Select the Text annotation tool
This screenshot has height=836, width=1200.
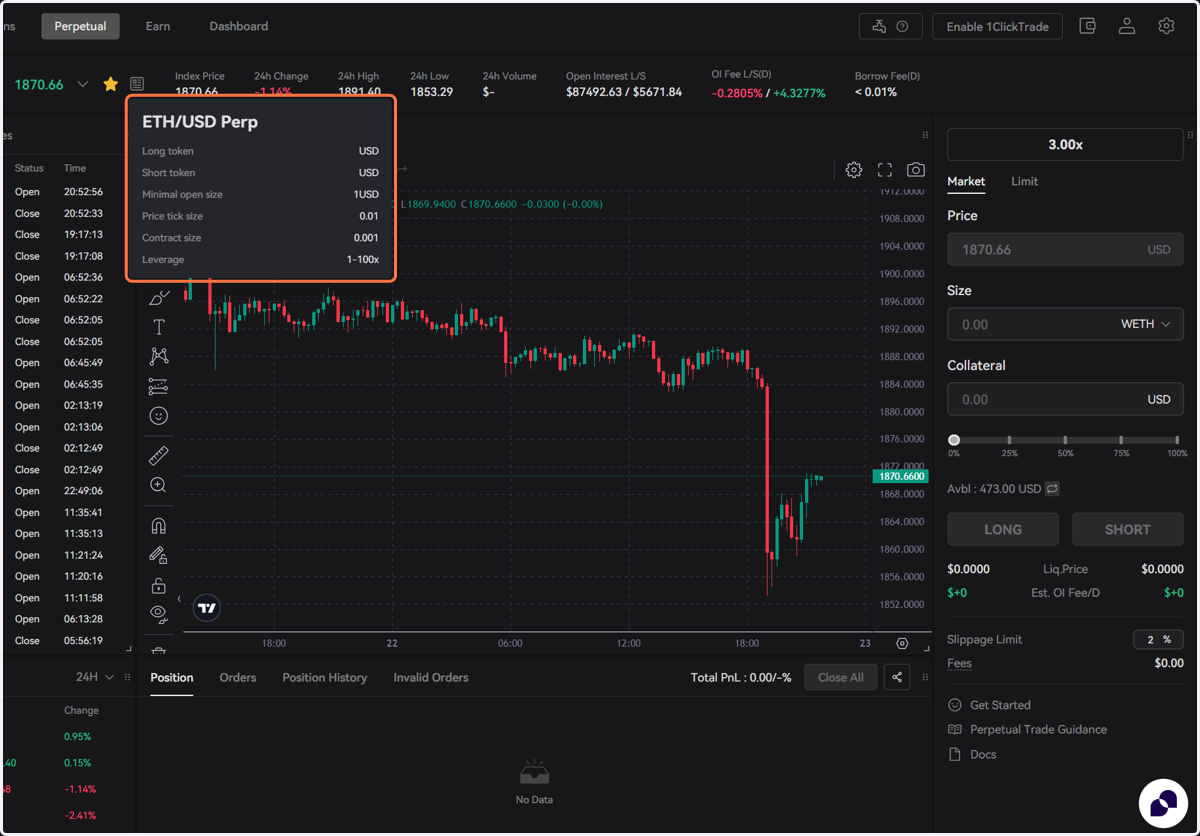(x=159, y=327)
